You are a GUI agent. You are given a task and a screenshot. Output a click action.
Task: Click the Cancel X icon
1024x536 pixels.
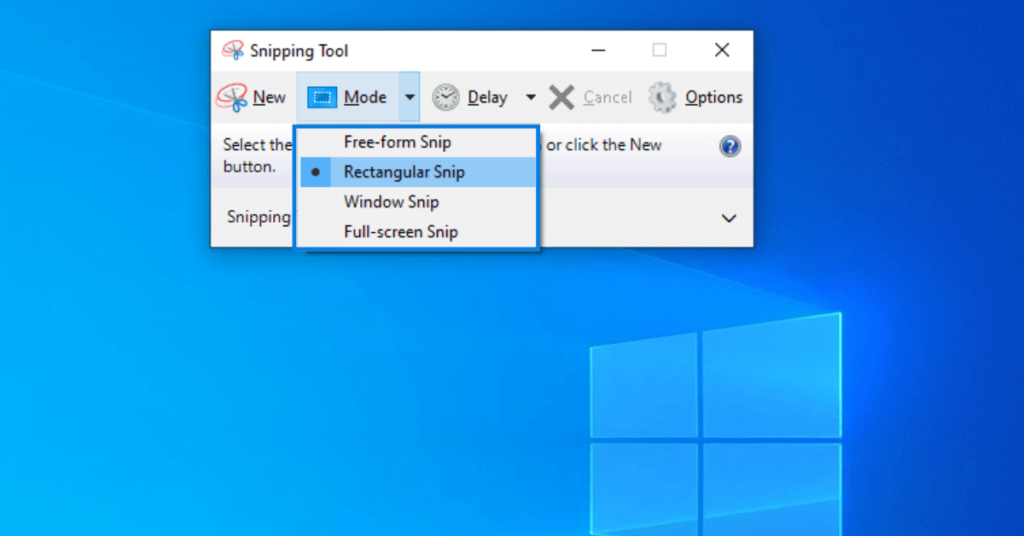click(x=561, y=97)
